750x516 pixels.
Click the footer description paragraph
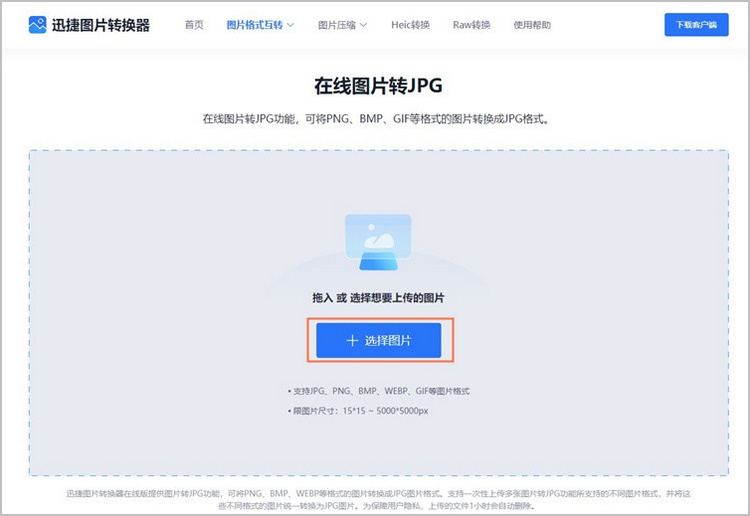378,499
